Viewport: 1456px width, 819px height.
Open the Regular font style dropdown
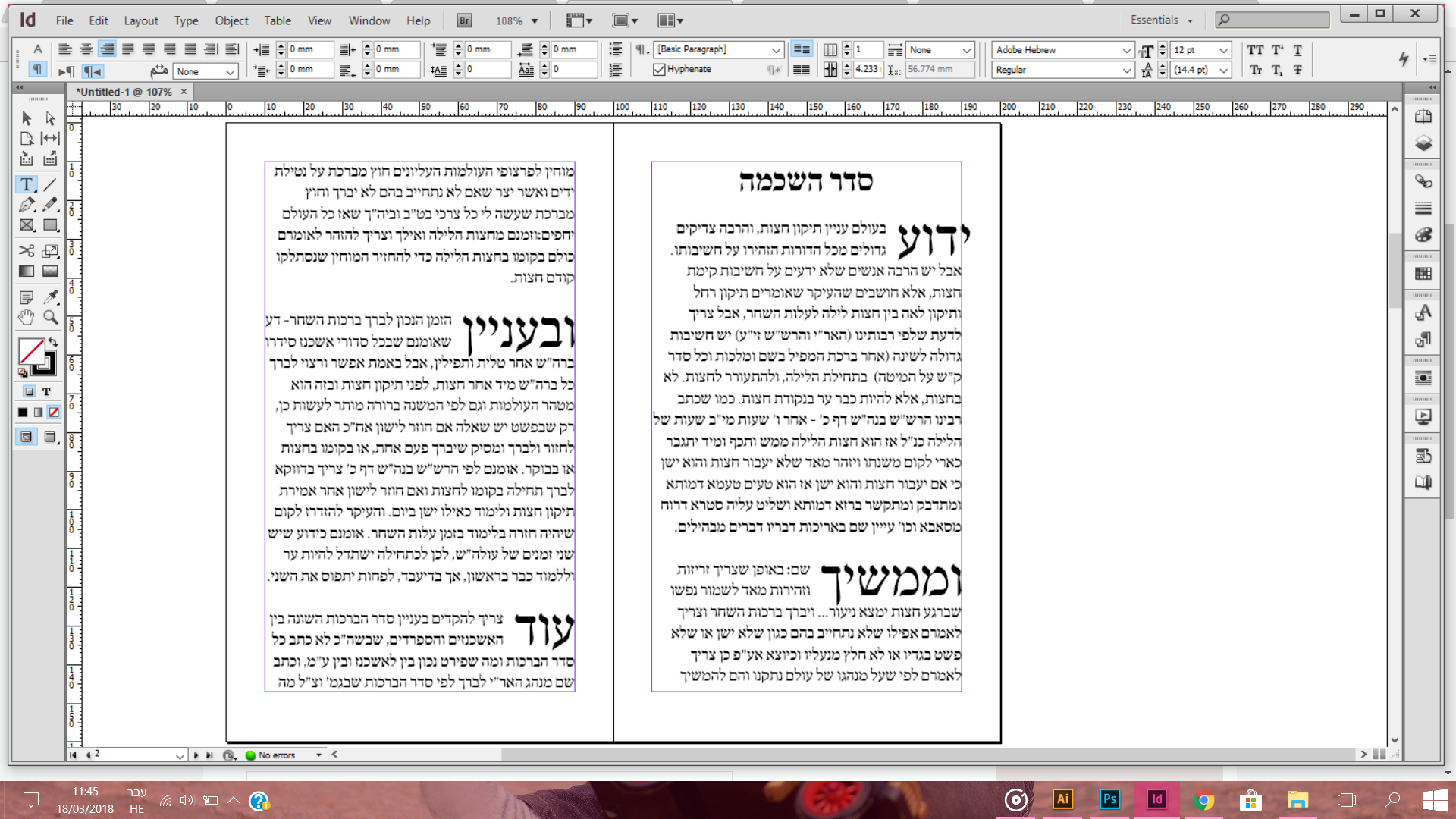coord(1127,70)
